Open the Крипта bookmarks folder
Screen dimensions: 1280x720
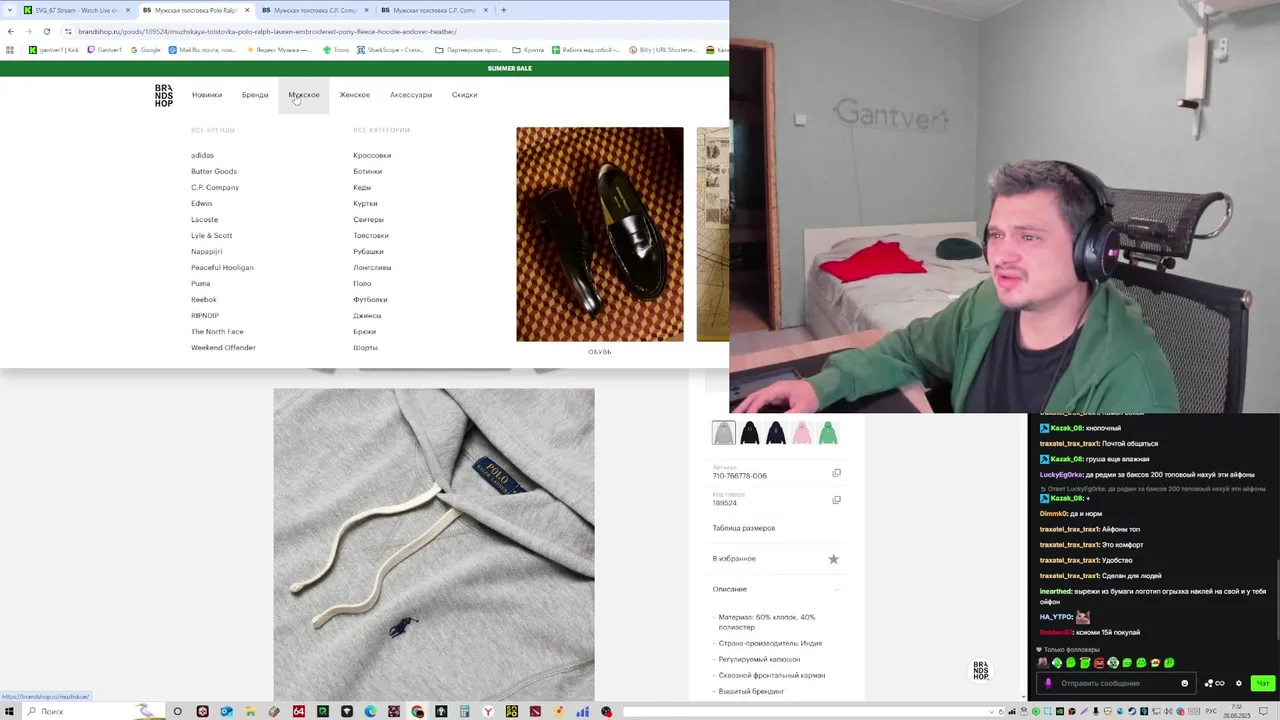click(x=530, y=50)
